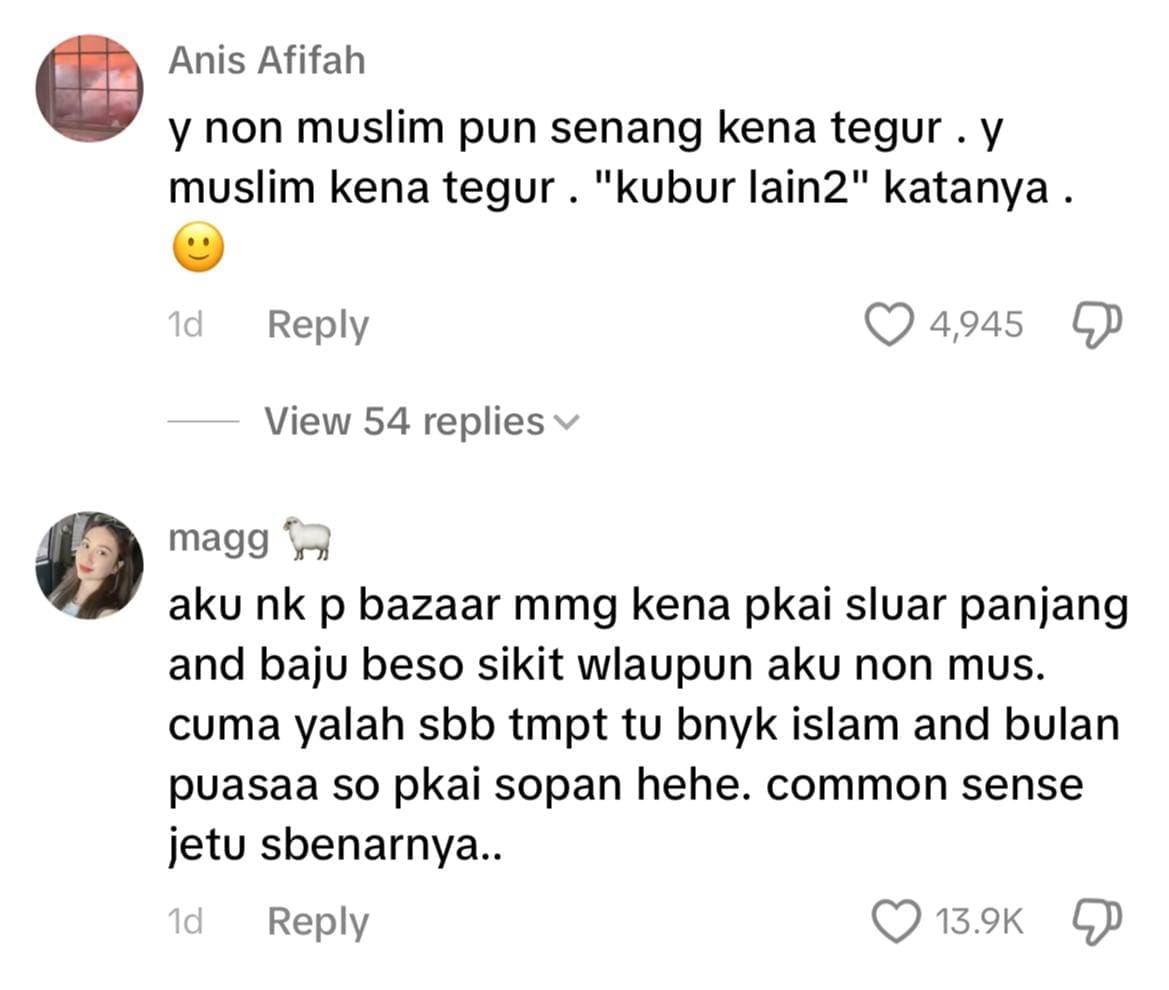Reply to magg's comment
1169x990 pixels.
(318, 922)
